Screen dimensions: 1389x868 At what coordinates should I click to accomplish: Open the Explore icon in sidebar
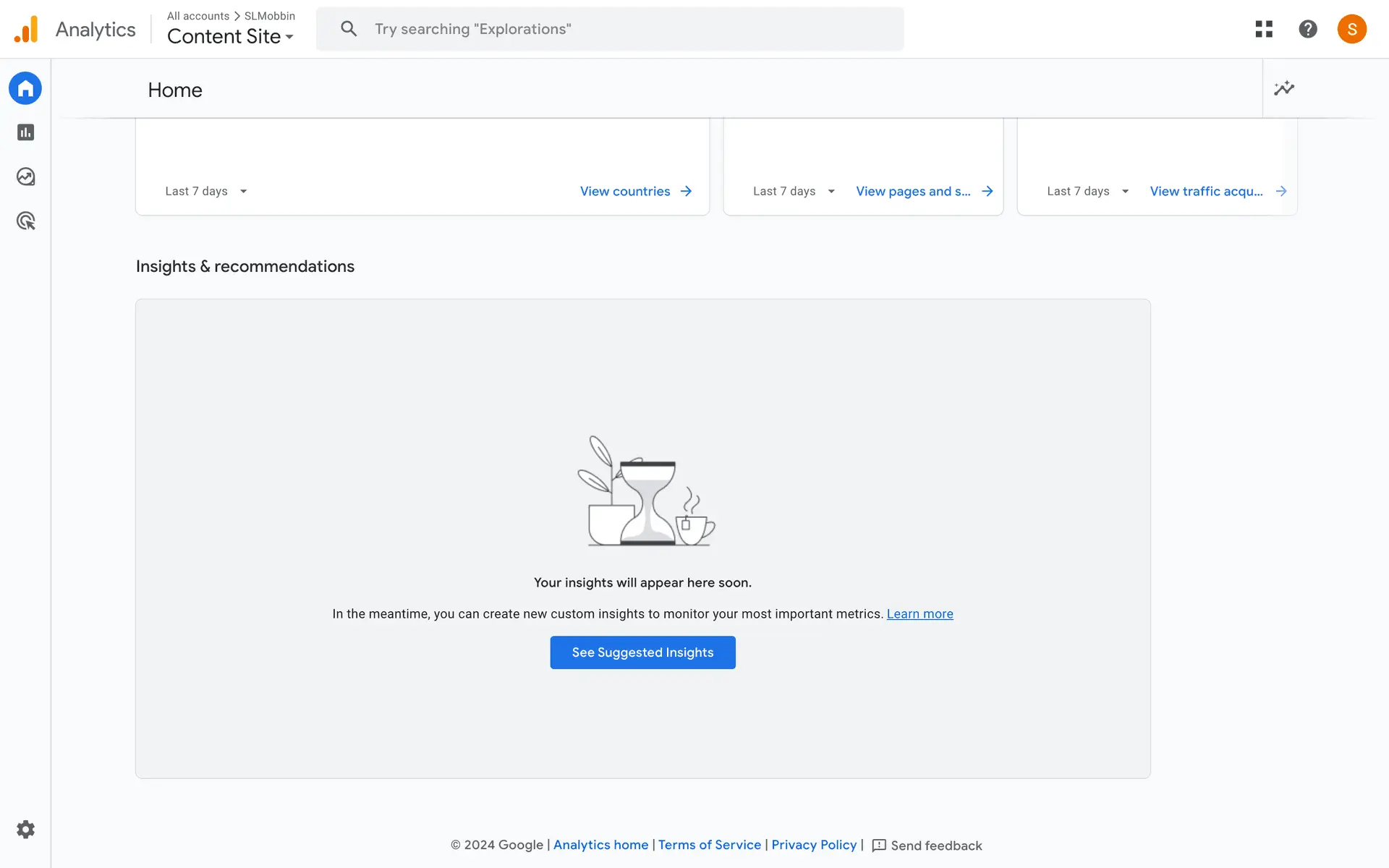pos(25,176)
